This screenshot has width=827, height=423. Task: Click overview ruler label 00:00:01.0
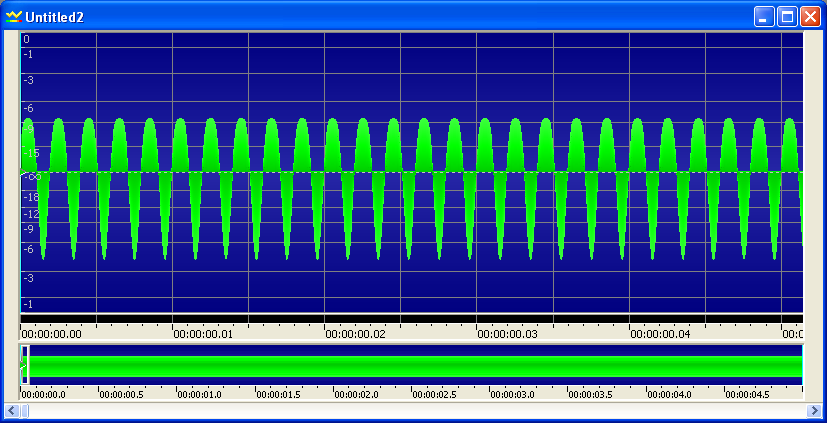[x=199, y=395]
